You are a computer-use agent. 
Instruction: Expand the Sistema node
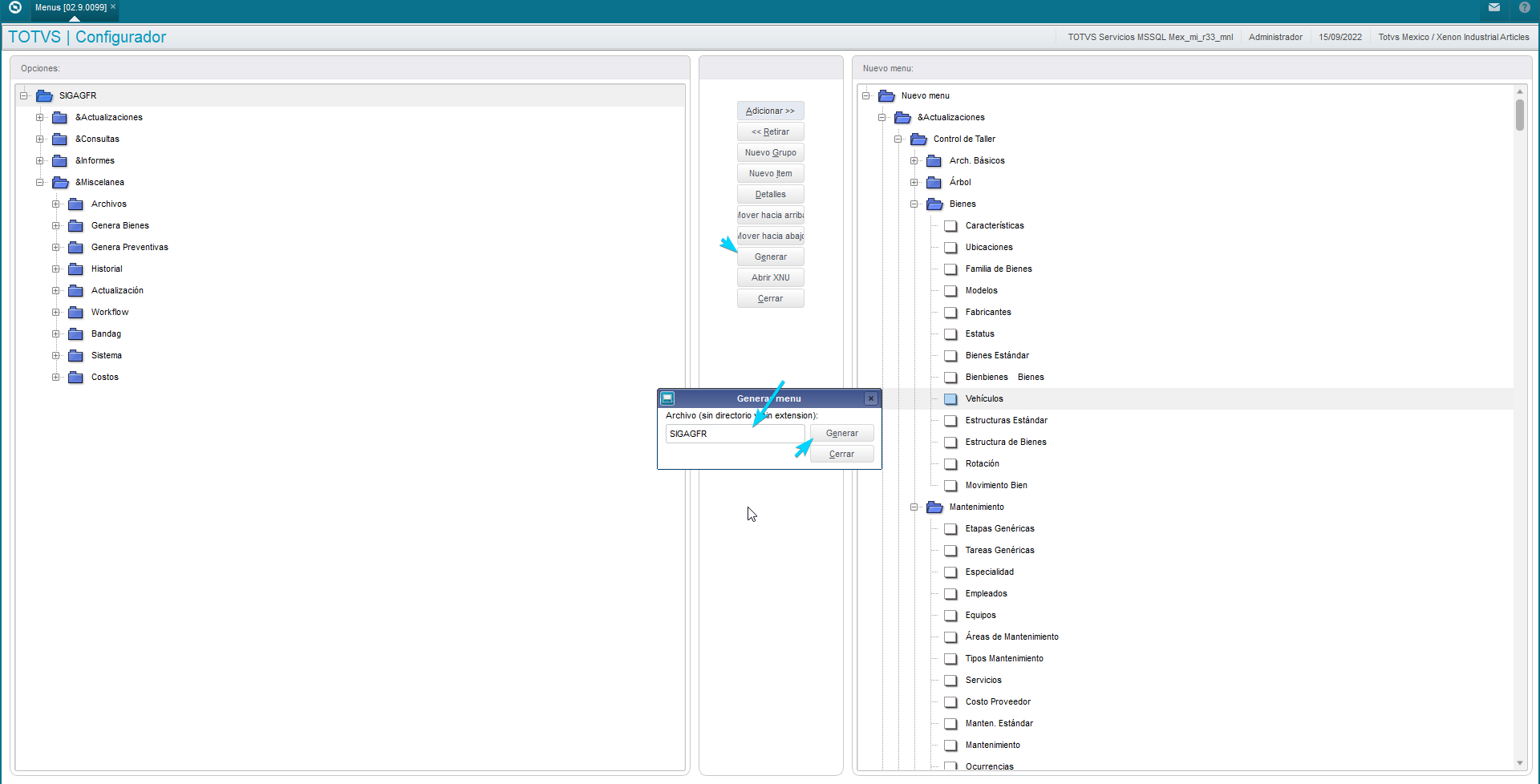(x=56, y=355)
